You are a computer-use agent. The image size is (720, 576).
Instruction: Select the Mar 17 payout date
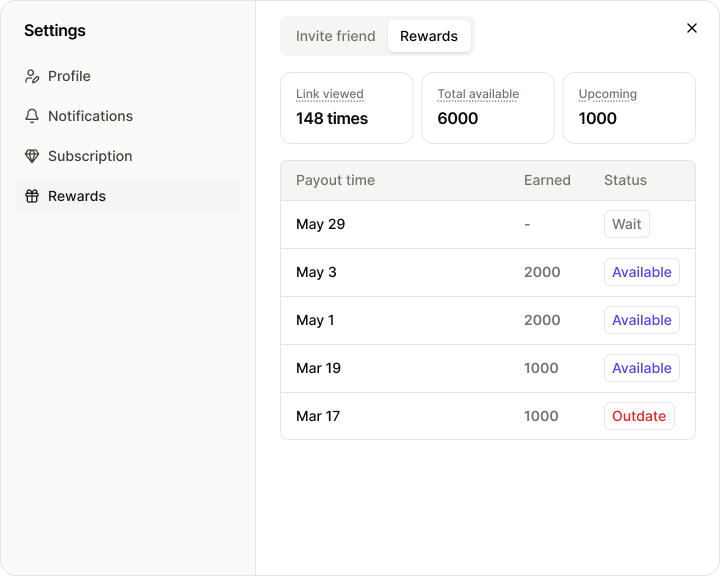(318, 416)
